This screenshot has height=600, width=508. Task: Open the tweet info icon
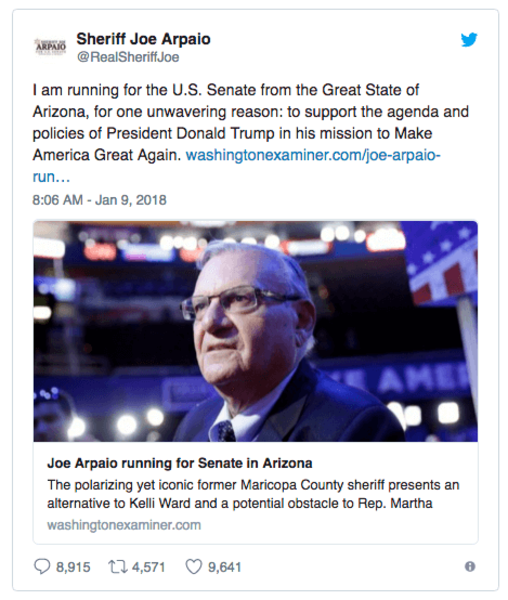pyautogui.click(x=470, y=566)
